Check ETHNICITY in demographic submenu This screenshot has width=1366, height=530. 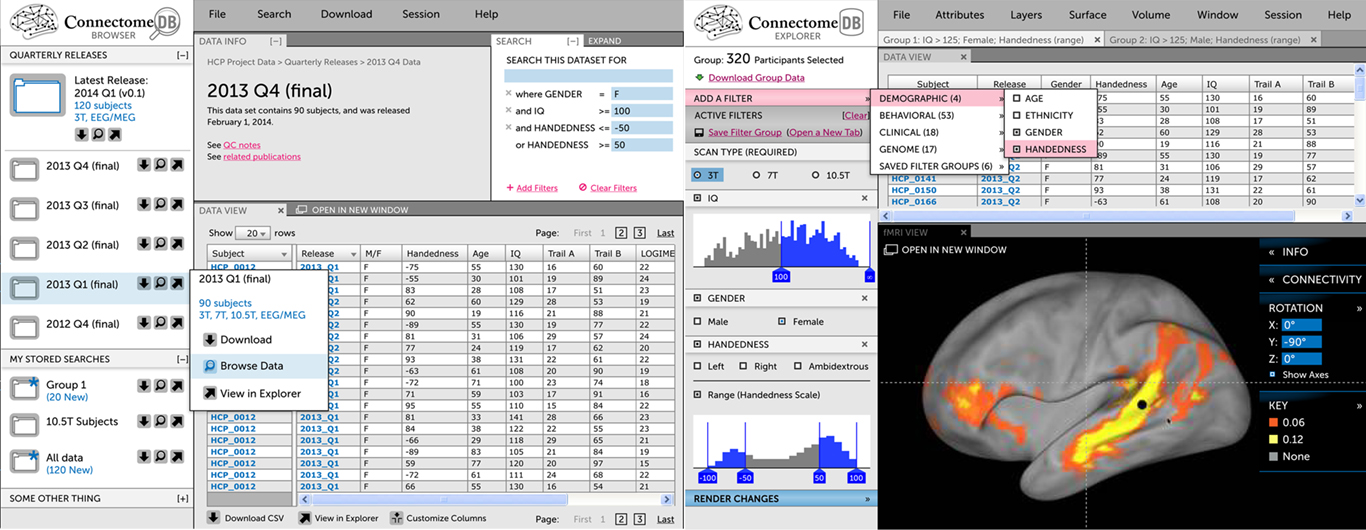pyautogui.click(x=1017, y=116)
